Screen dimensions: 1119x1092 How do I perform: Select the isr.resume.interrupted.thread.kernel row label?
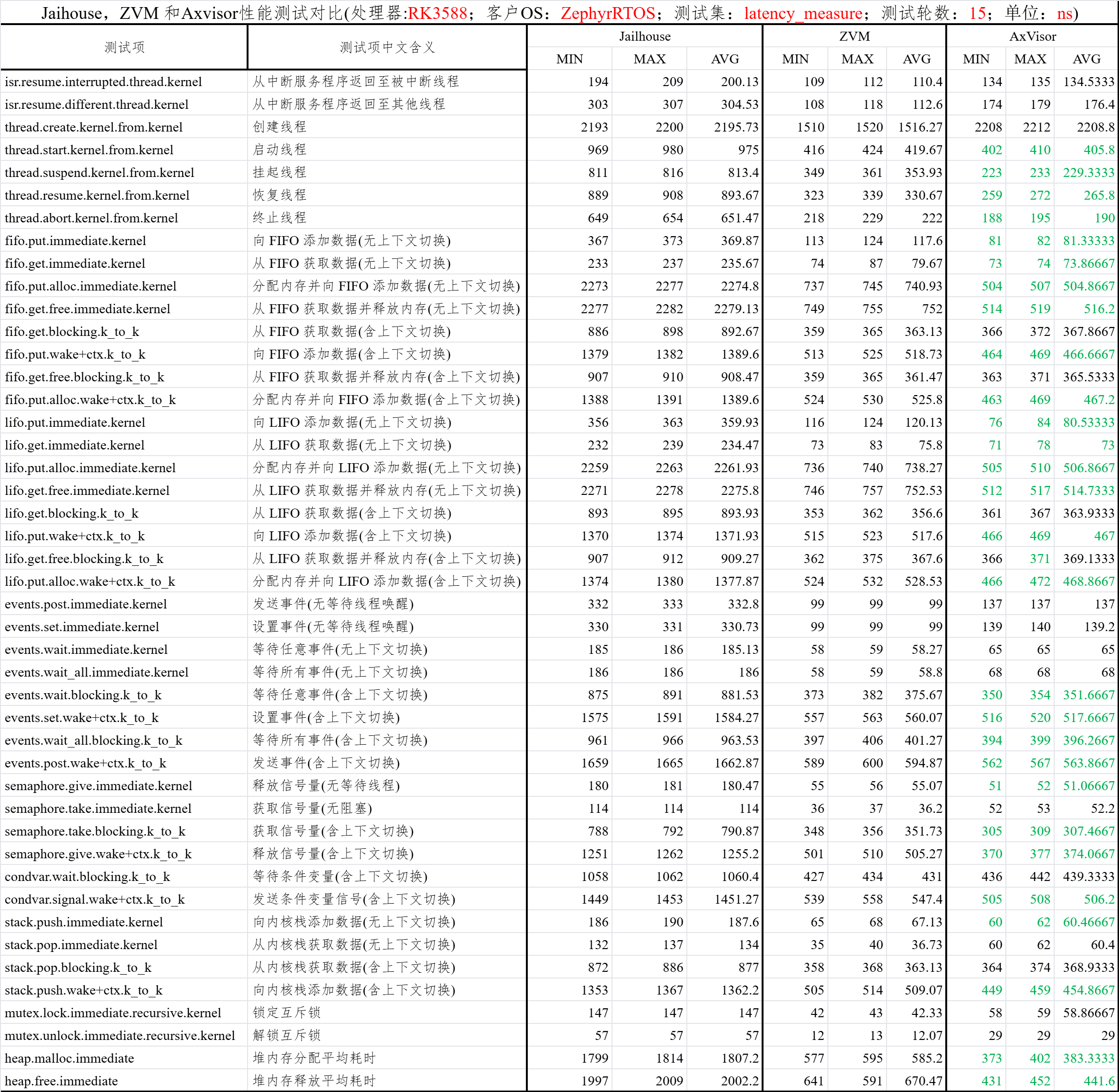[x=102, y=81]
